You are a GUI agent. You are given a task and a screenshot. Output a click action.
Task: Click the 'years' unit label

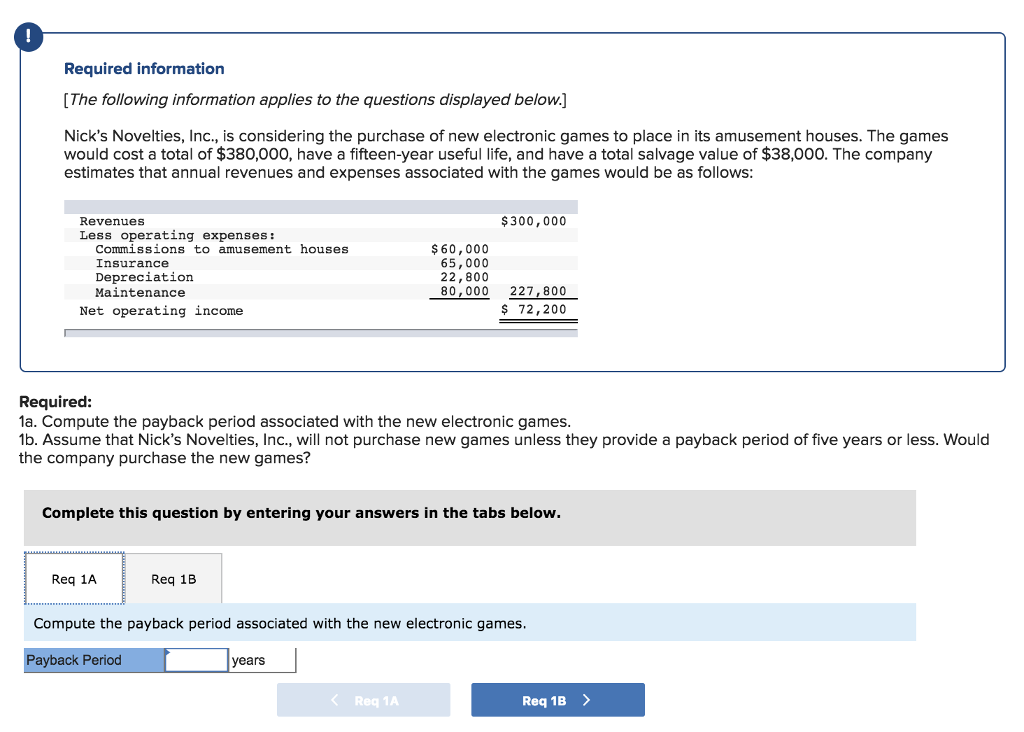(x=248, y=660)
